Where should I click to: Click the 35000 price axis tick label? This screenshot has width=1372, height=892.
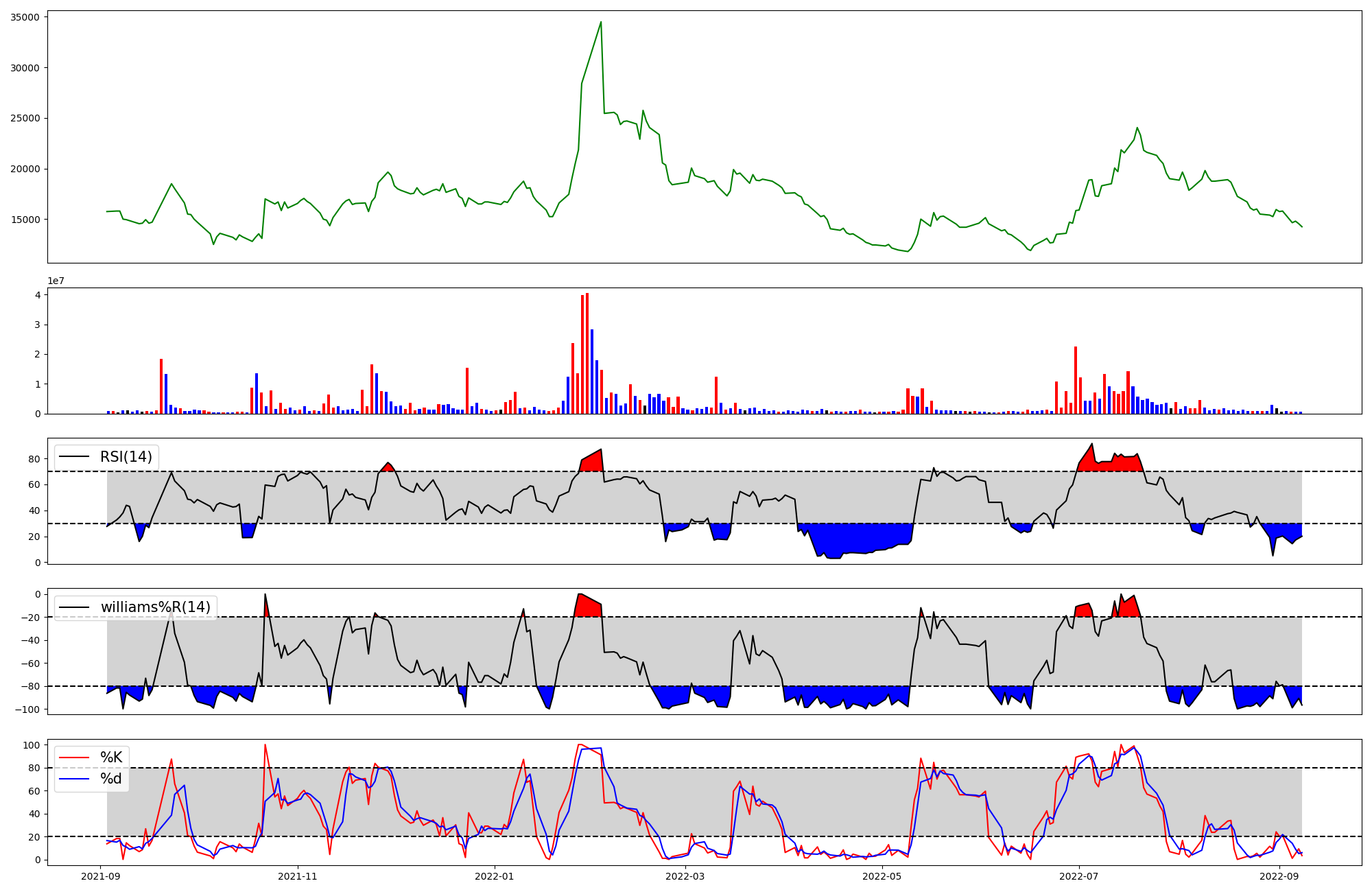click(25, 17)
